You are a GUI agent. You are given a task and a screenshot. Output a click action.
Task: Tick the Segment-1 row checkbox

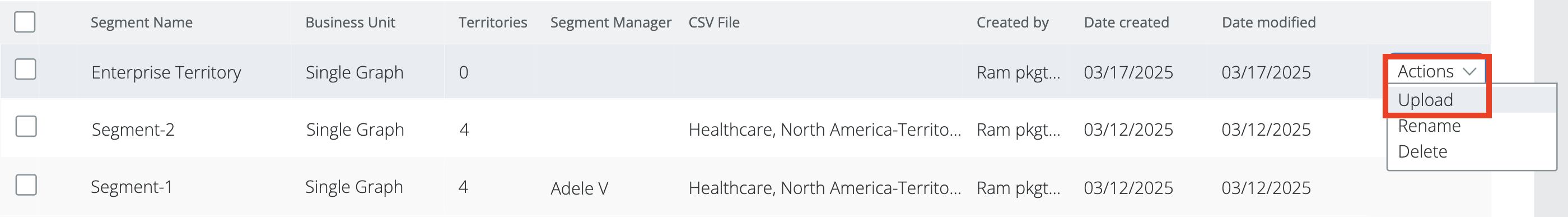click(26, 185)
